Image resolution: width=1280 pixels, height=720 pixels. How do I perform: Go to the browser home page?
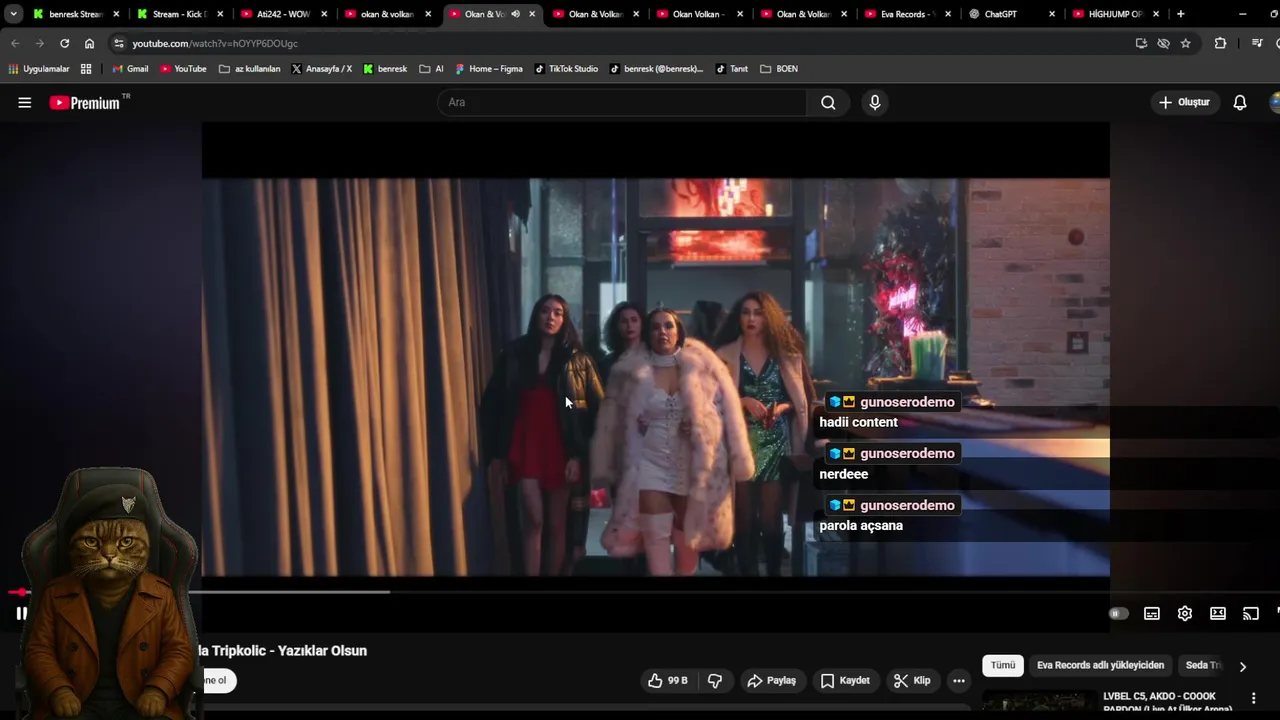coord(89,43)
